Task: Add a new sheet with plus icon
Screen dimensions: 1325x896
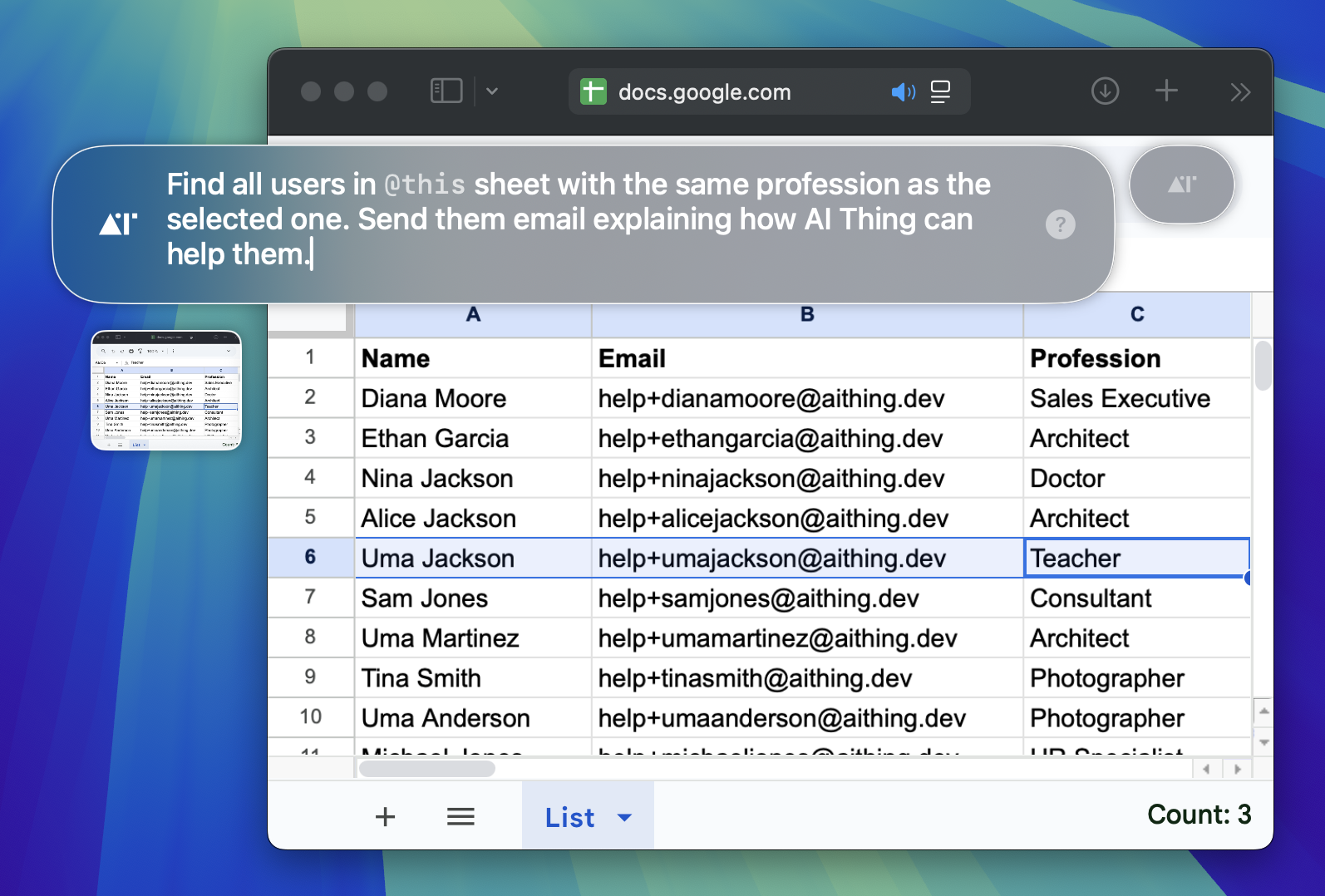Action: coord(385,816)
